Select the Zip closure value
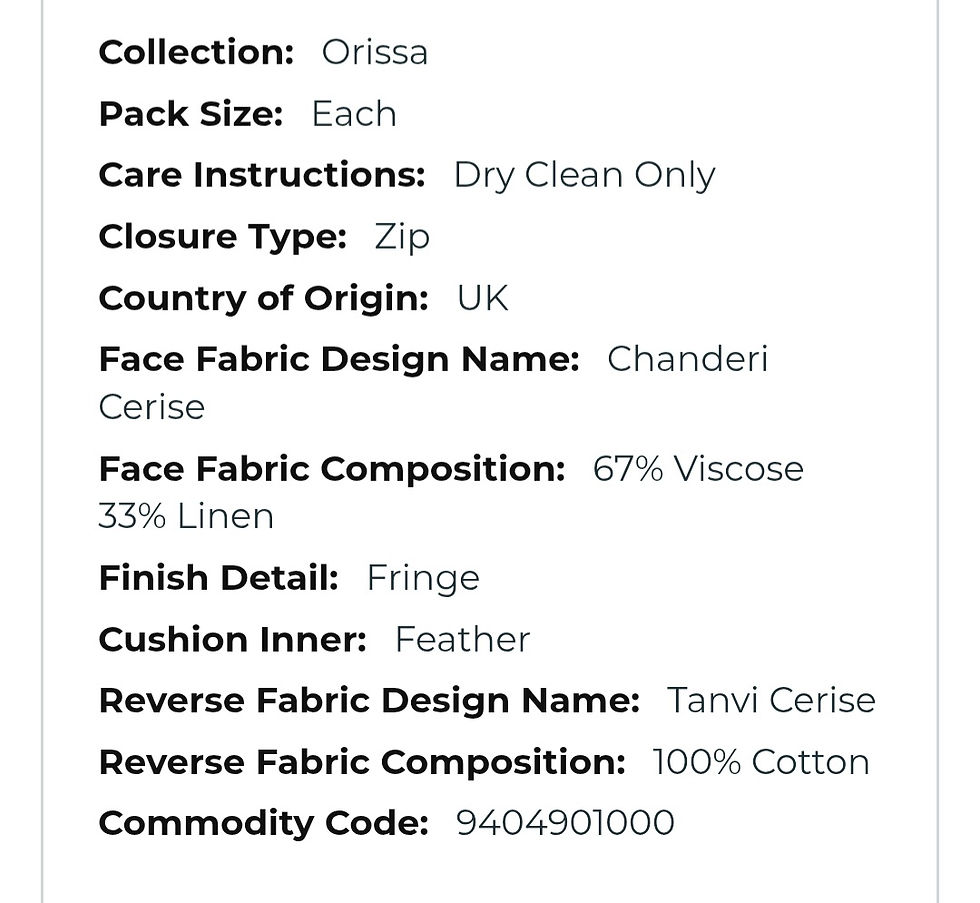The image size is (980, 903). (402, 237)
